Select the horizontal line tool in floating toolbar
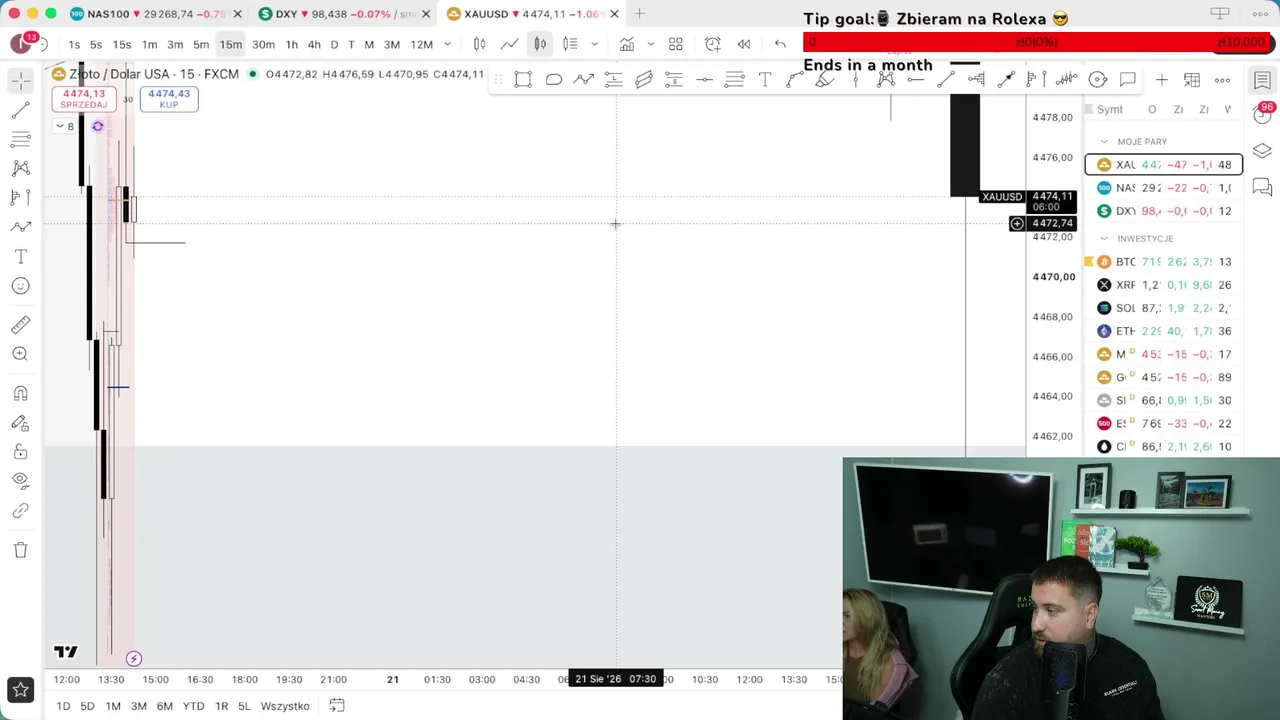Viewport: 1280px width, 720px height. click(x=705, y=80)
